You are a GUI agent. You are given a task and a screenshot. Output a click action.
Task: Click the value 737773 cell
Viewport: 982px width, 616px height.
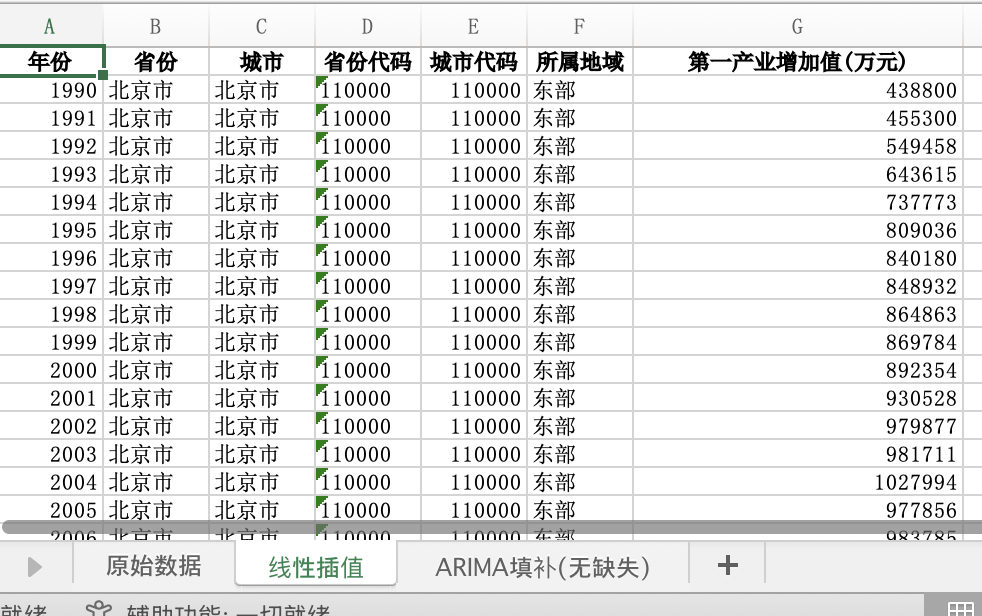pyautogui.click(x=797, y=202)
